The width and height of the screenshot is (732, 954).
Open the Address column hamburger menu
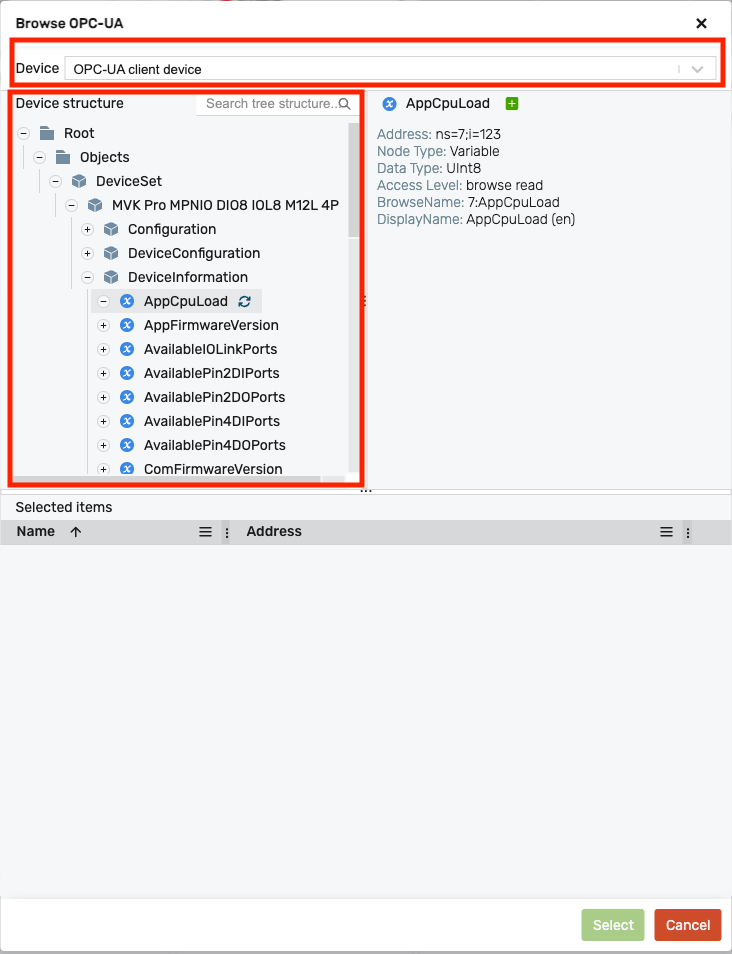pyautogui.click(x=666, y=532)
